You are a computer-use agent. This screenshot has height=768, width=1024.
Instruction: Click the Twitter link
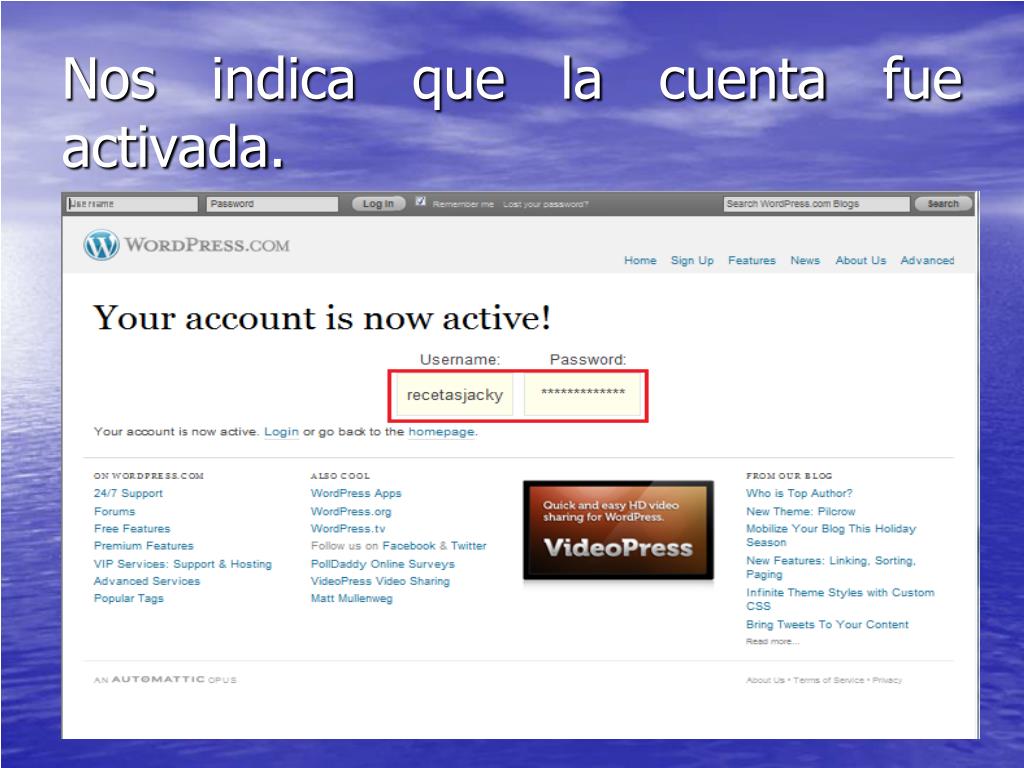(x=468, y=545)
